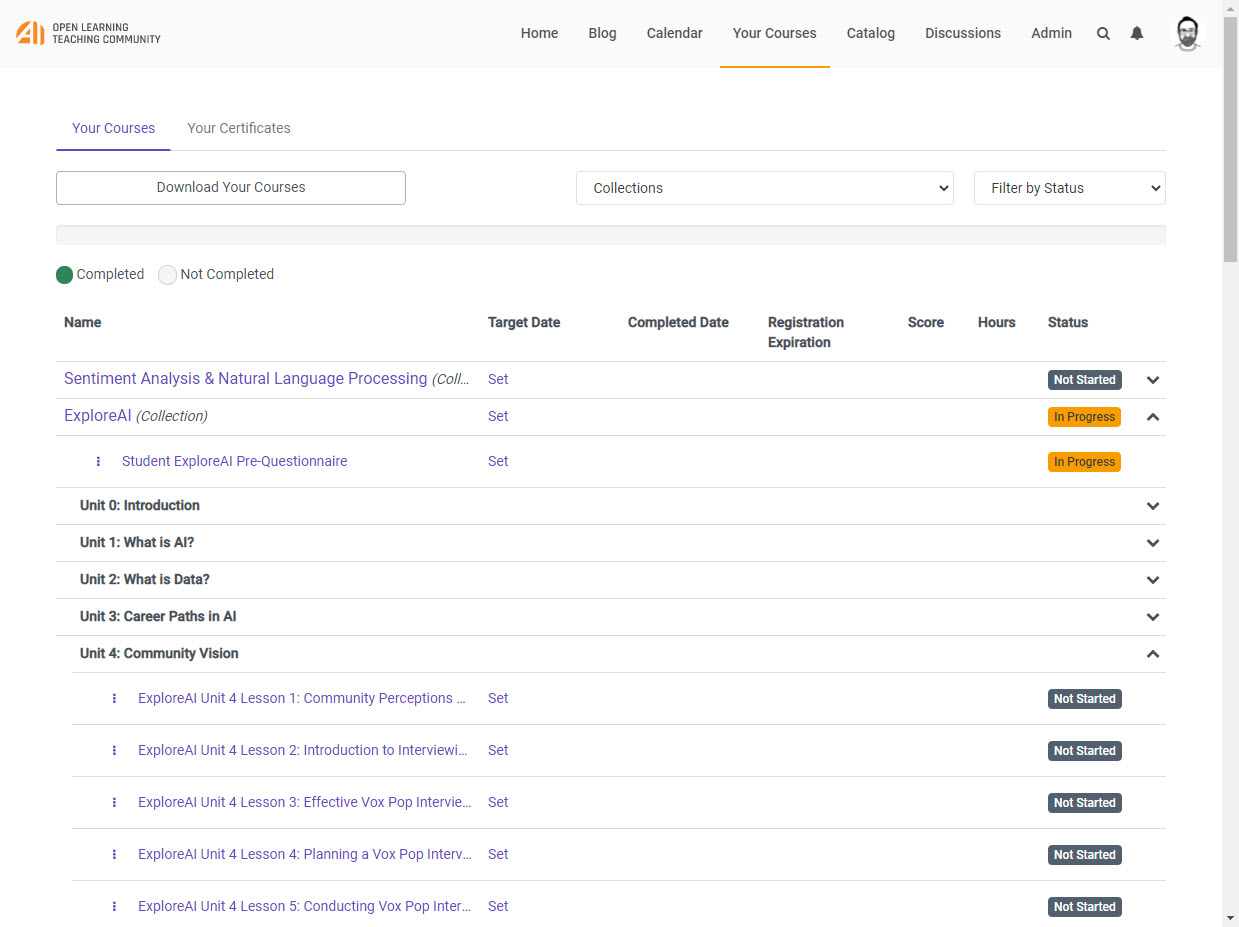The height and width of the screenshot is (927, 1239).
Task: Click the Completed Date column header
Action: (x=678, y=322)
